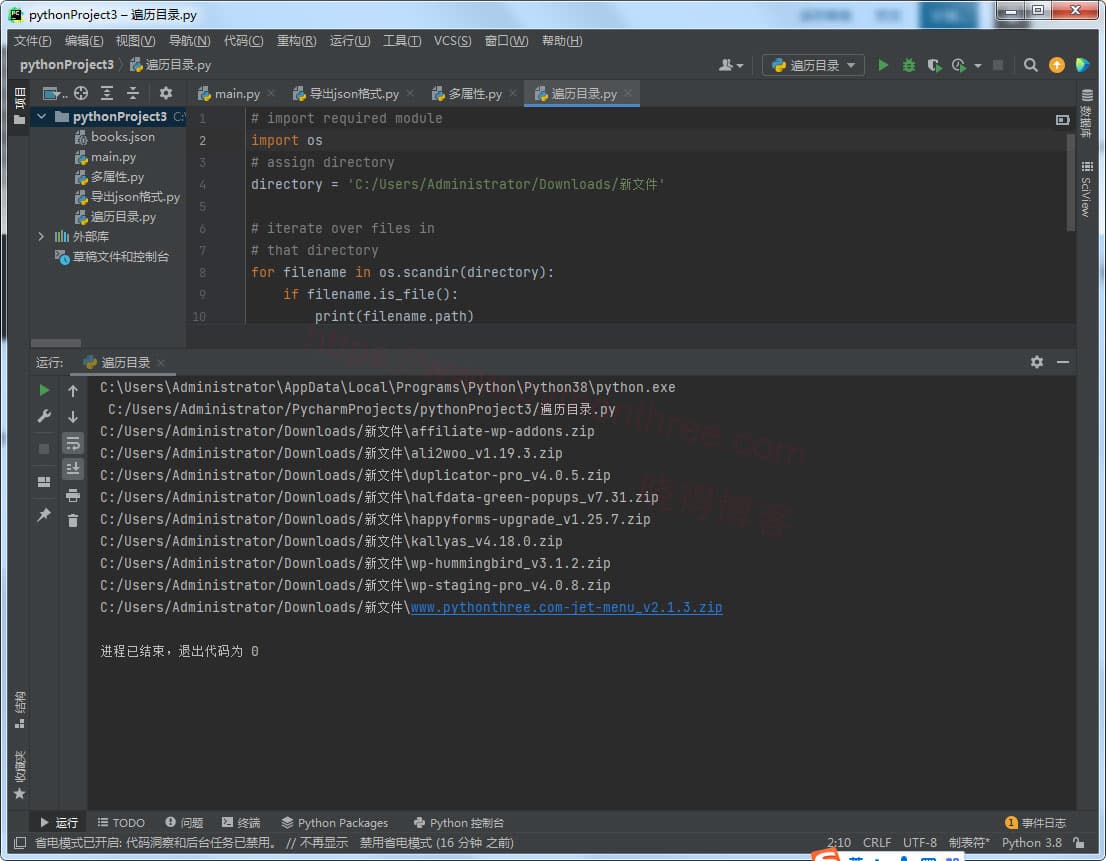The width and height of the screenshot is (1106, 861).
Task: Collapse the pythonProject3 tree node
Action: point(42,116)
